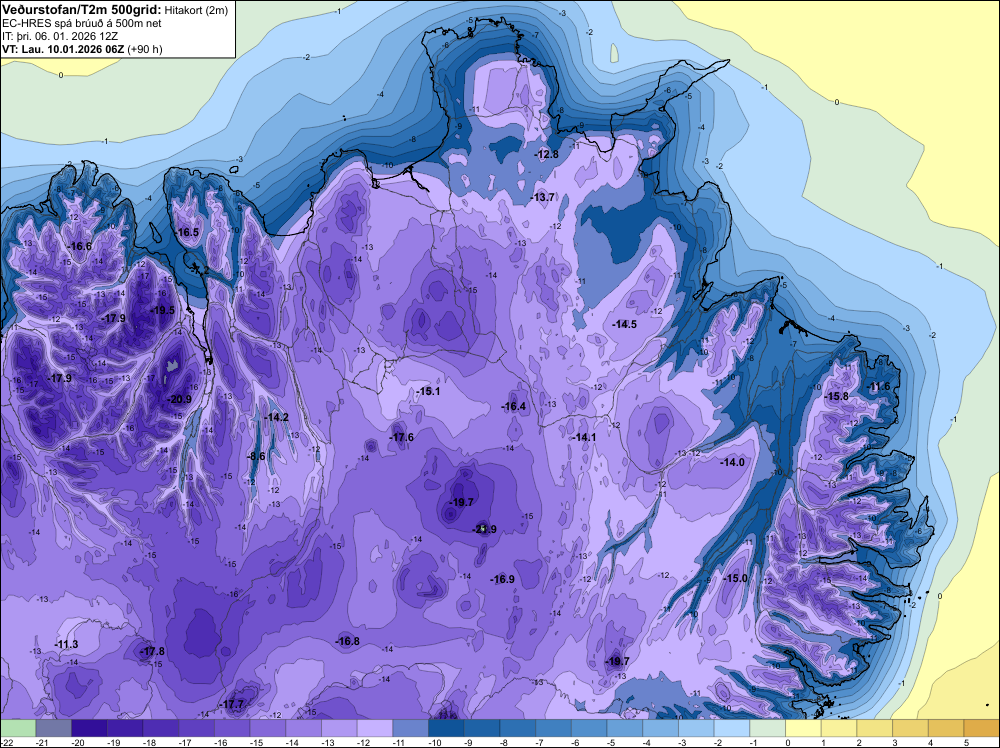Select the pale yellow 0 legend swatch
This screenshot has height=748, width=1000.
tap(804, 728)
